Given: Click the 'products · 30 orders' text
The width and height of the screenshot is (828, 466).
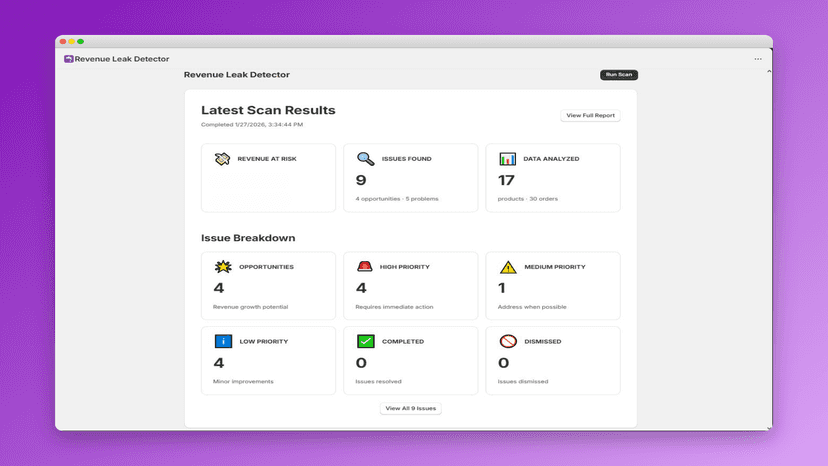Looking at the screenshot, I should pos(528,199).
